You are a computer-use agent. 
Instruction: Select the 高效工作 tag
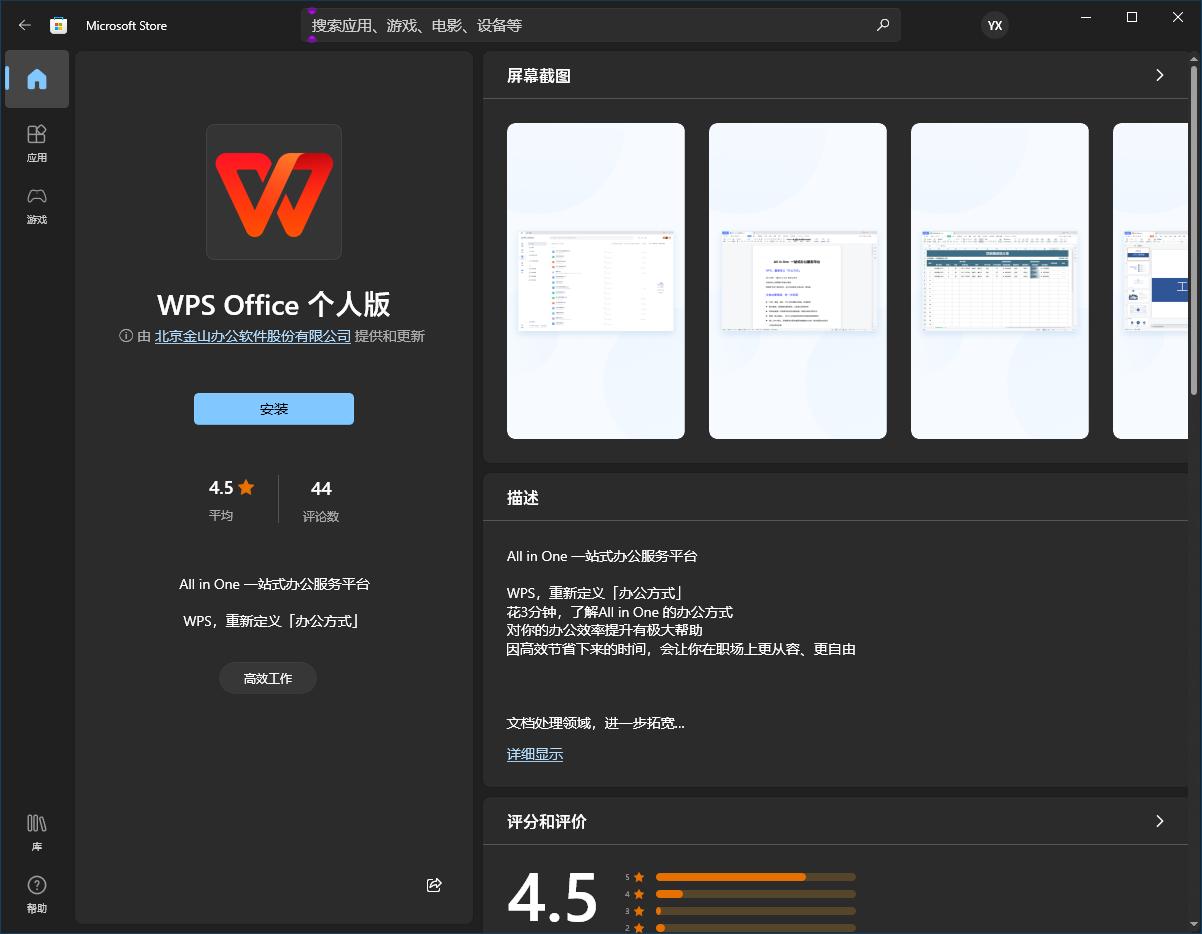coord(267,677)
